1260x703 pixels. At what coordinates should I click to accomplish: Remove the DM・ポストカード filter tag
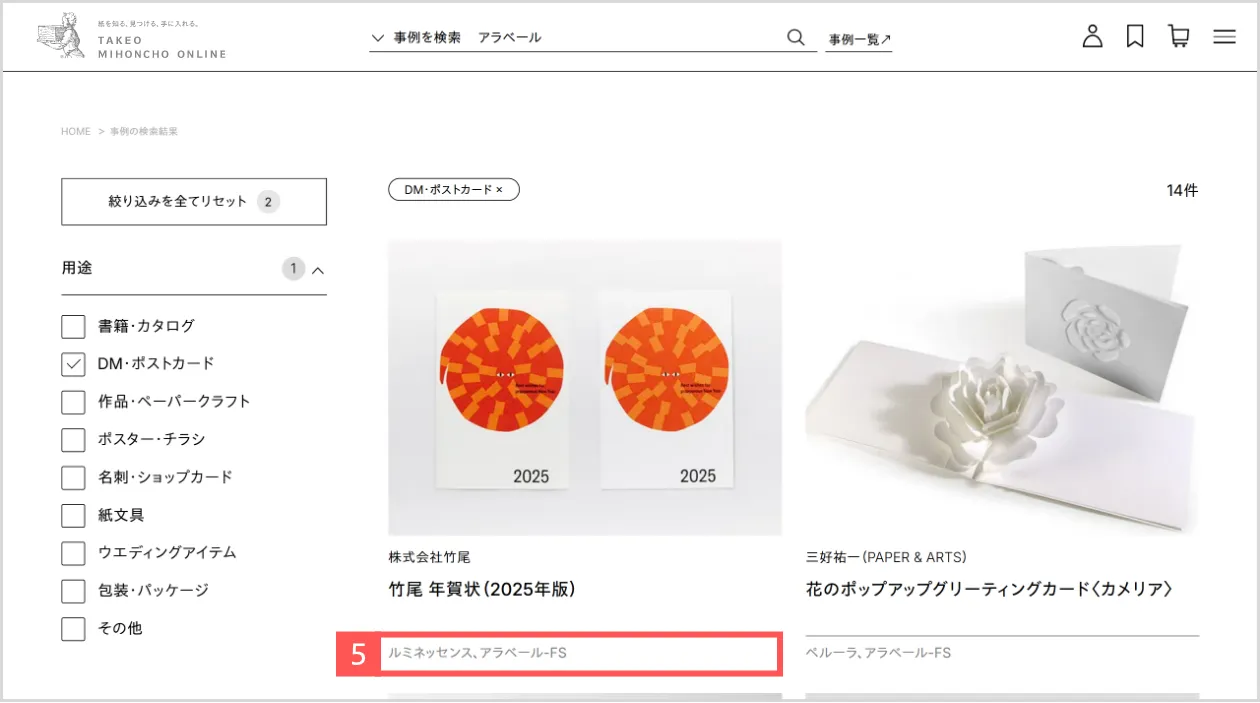point(499,190)
